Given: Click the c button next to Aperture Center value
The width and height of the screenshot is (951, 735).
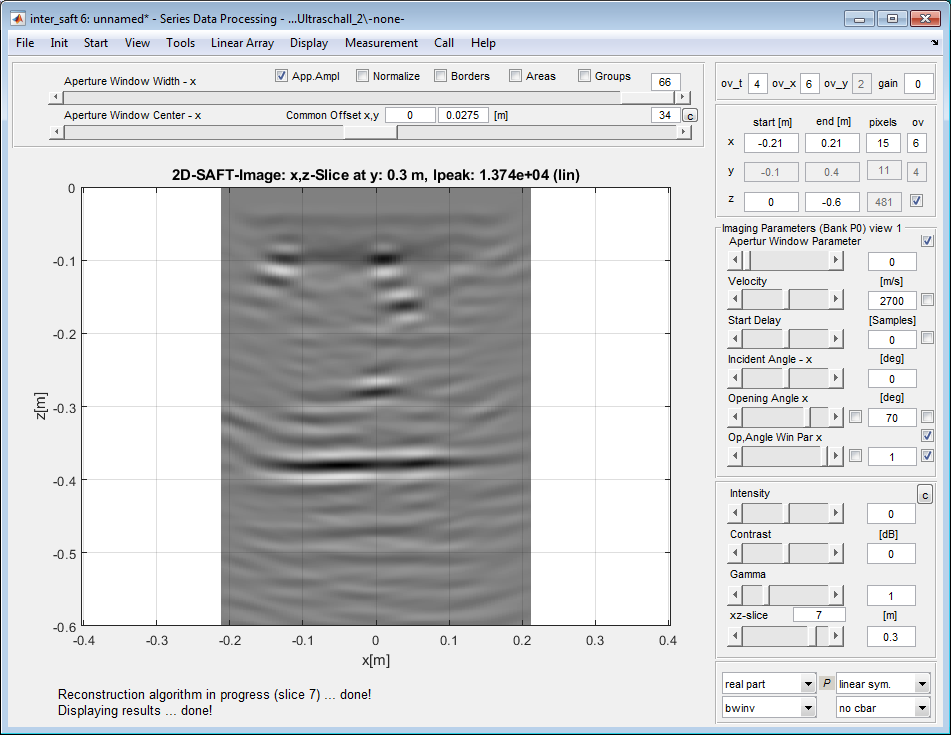Looking at the screenshot, I should [x=690, y=115].
